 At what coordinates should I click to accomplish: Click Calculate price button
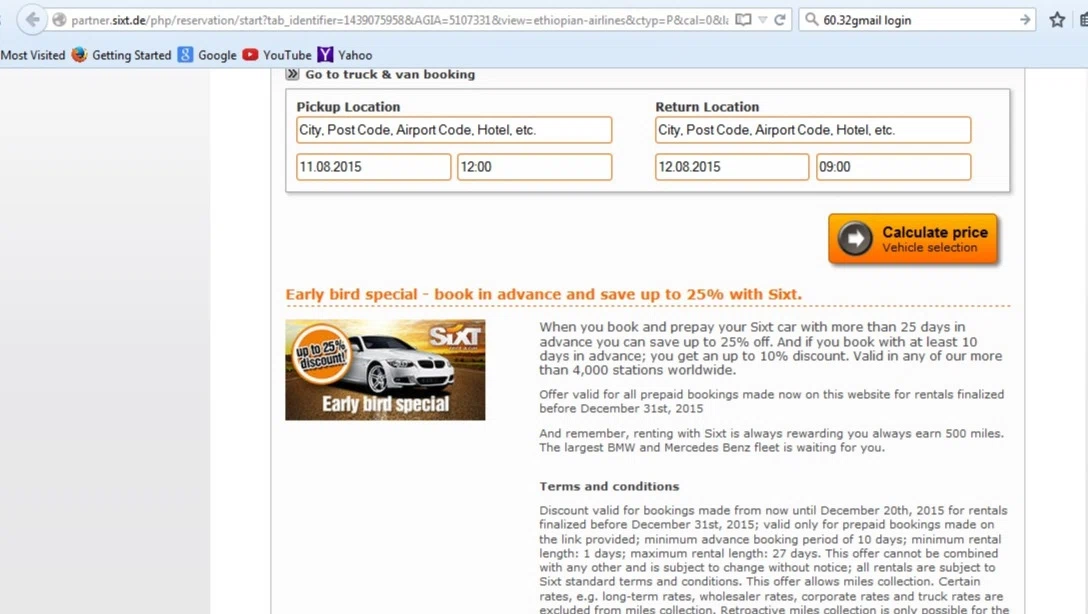(x=912, y=239)
